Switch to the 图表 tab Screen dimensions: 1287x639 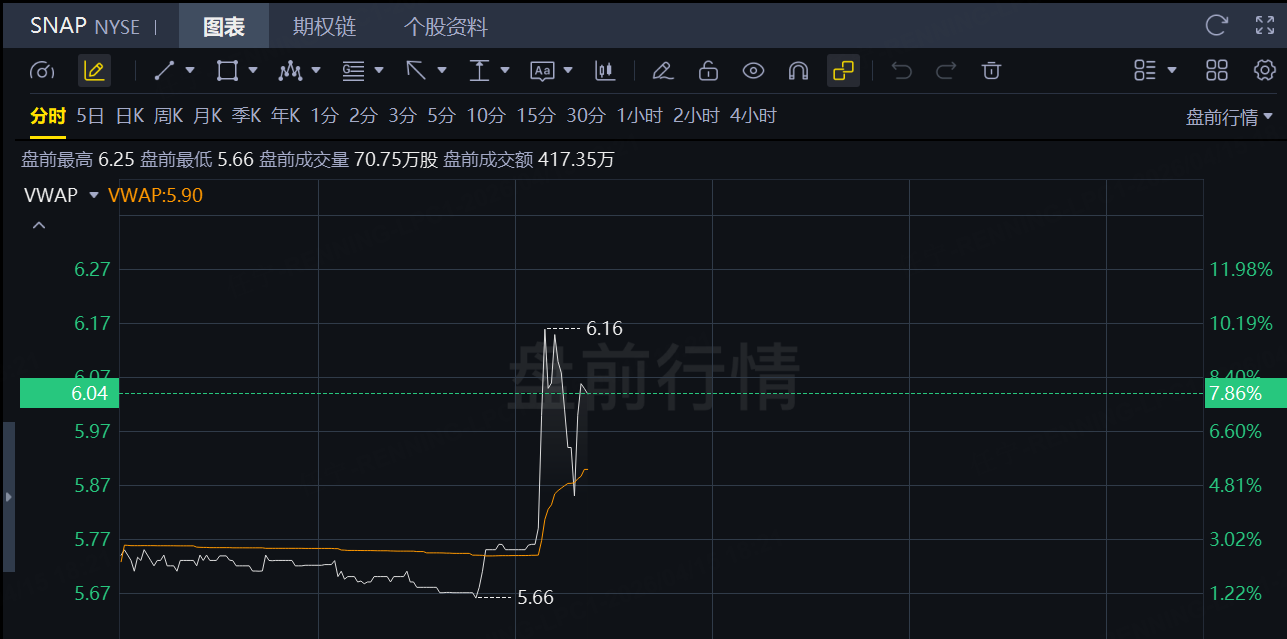(x=224, y=26)
